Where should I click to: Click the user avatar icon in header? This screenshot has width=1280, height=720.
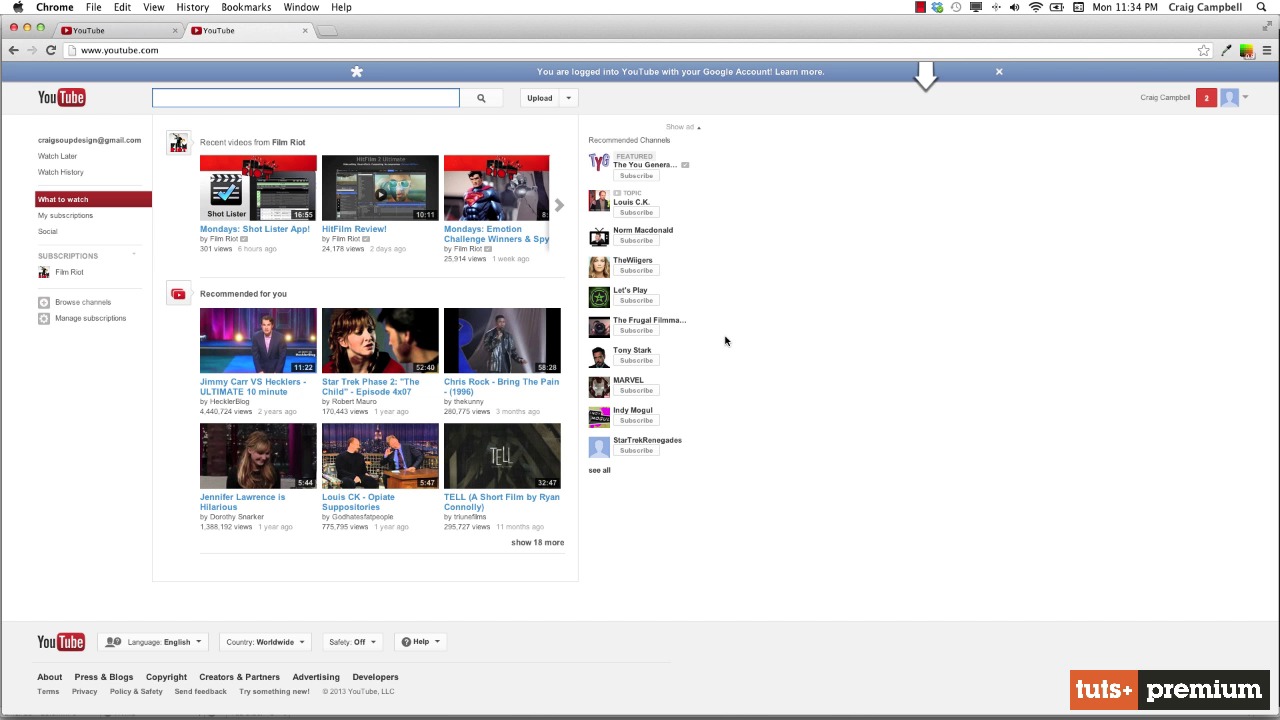tap(1229, 98)
